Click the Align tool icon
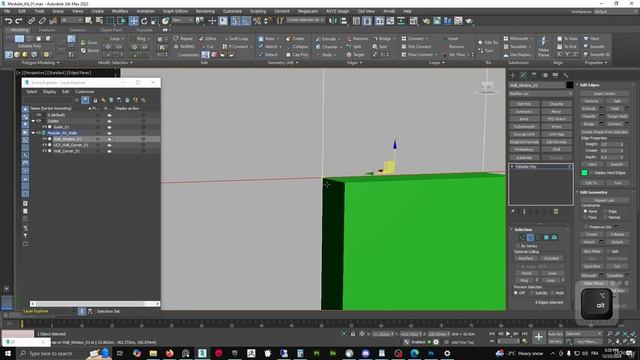Screen dimensions: 640x360 (x=344, y=21)
